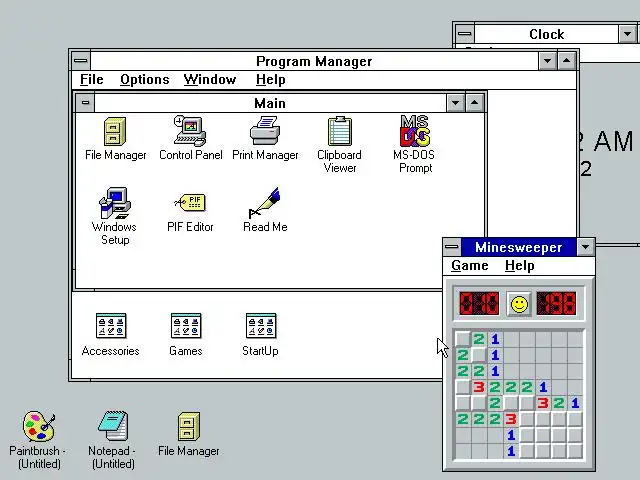Click the Main group title bar
The width and height of the screenshot is (640, 480).
[x=270, y=103]
